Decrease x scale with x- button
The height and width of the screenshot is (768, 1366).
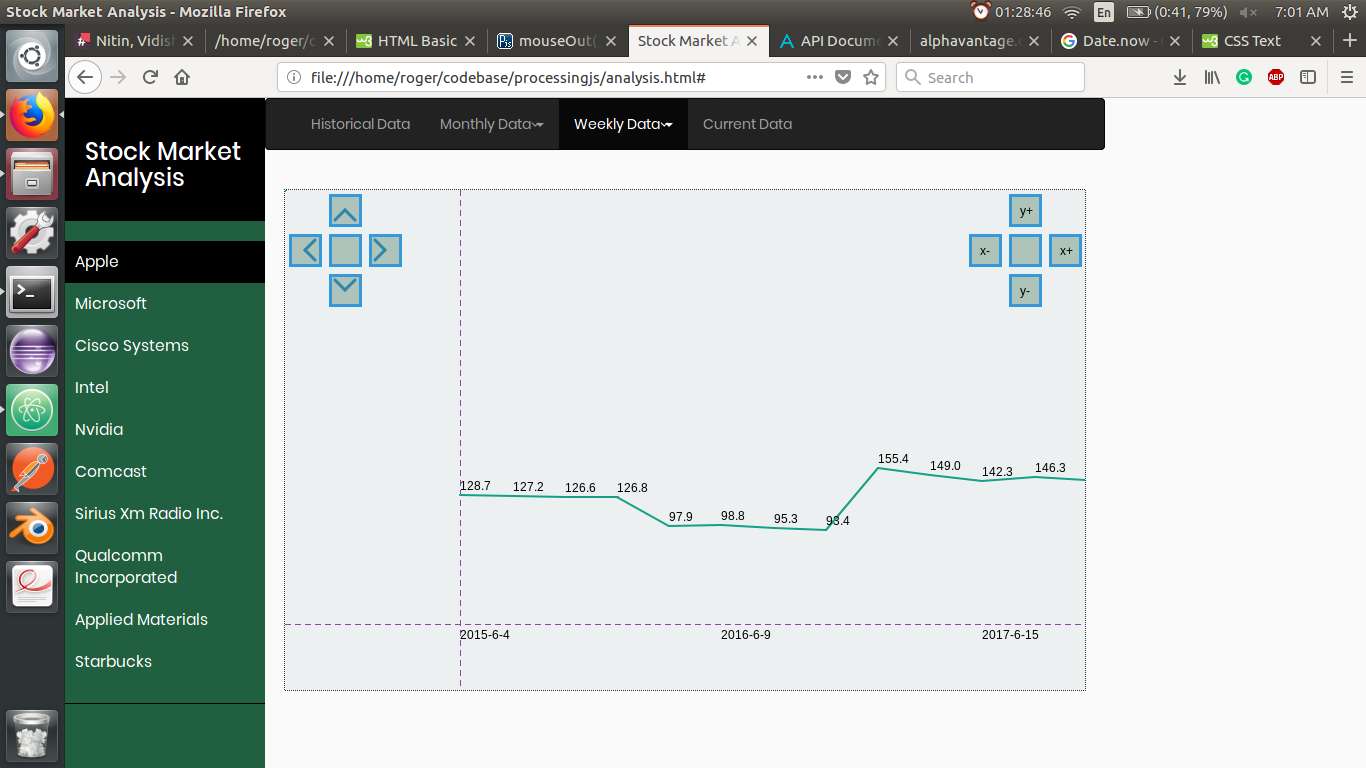click(x=985, y=251)
